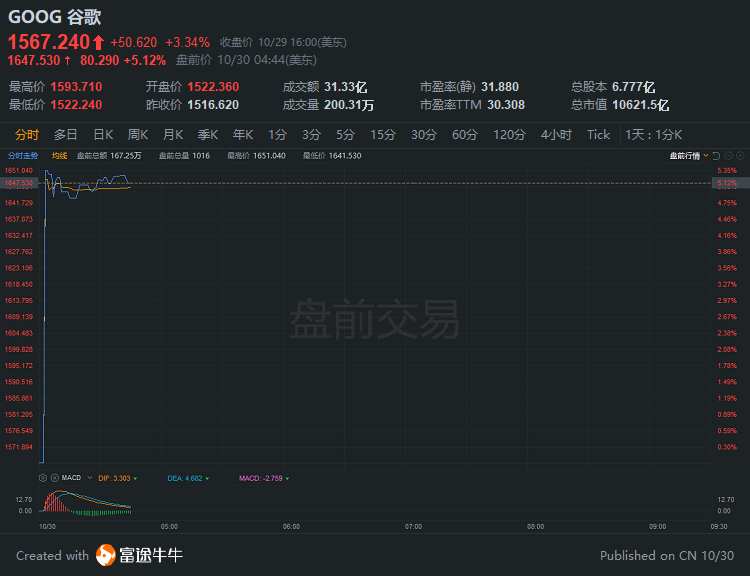
Task: Remove the MACD indicator with X icon
Action: pos(55,478)
